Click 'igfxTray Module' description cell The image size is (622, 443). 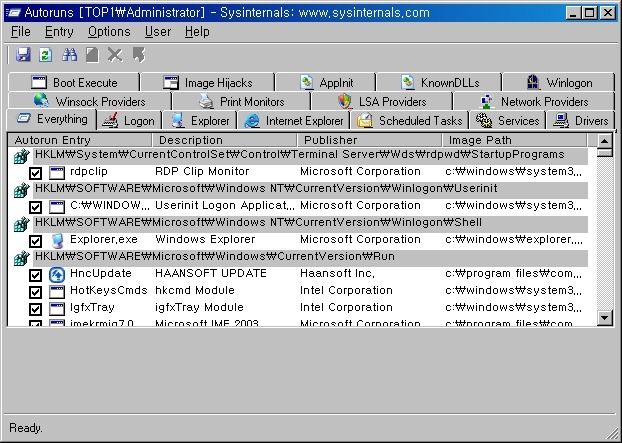click(199, 308)
